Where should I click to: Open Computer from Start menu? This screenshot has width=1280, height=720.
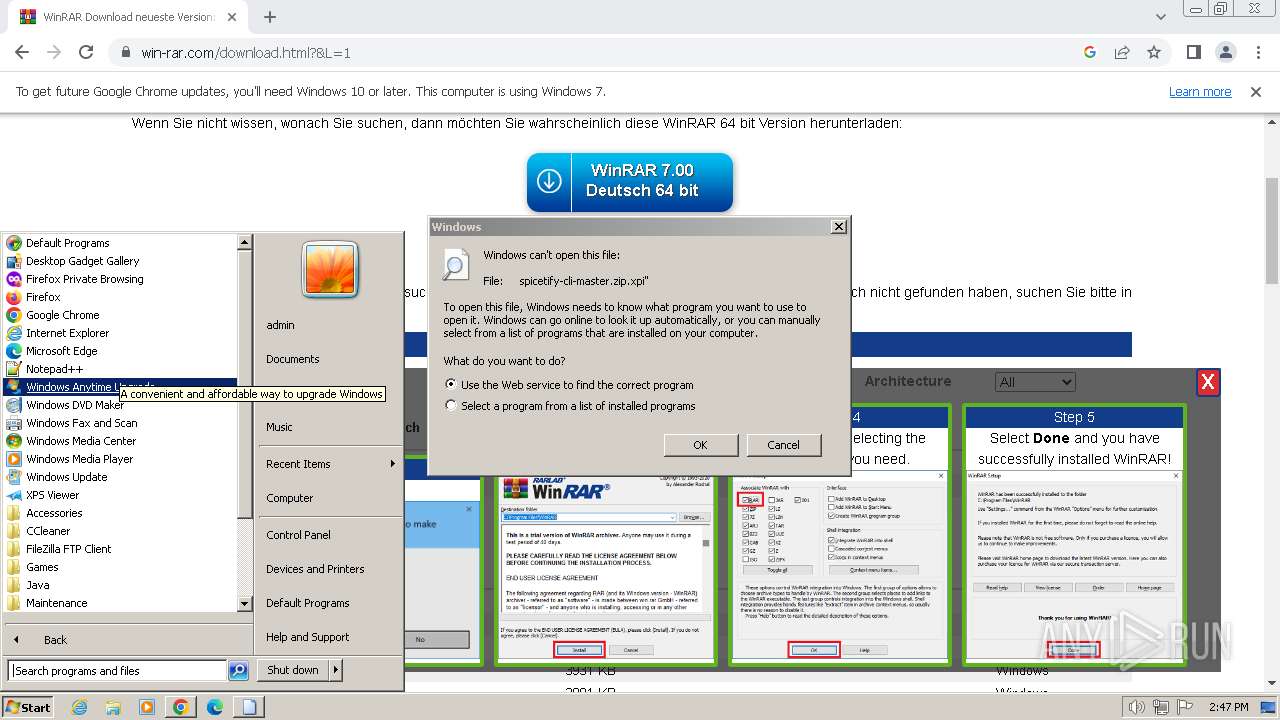click(290, 498)
